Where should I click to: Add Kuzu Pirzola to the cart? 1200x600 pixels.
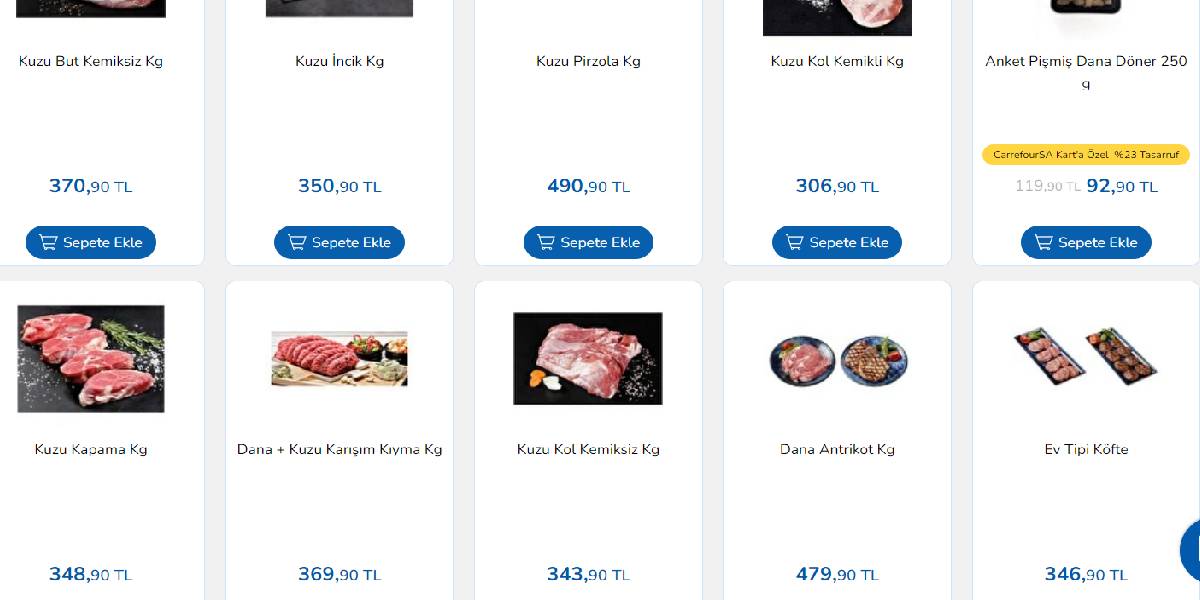coord(588,242)
